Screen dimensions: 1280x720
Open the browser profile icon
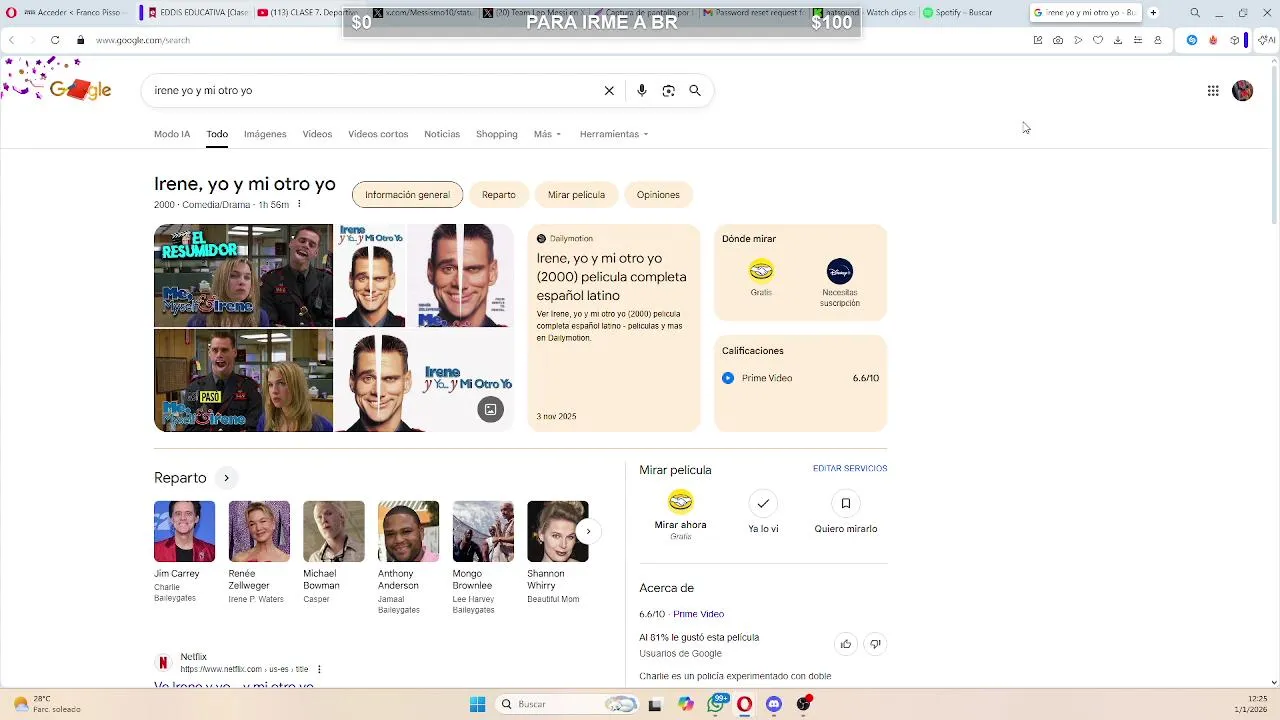coord(1158,40)
